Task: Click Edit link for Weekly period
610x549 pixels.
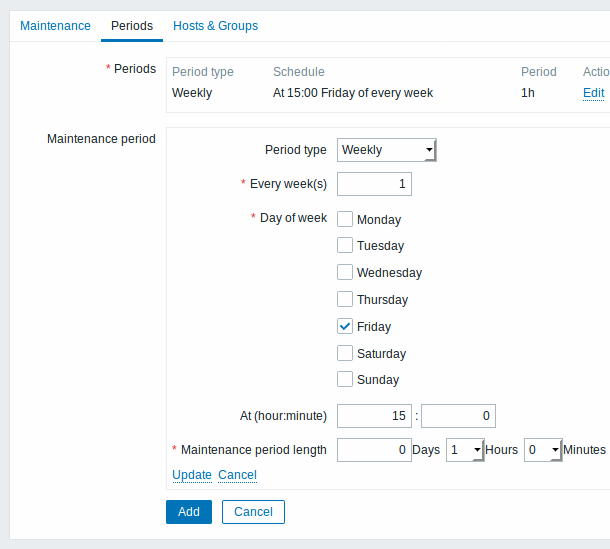Action: coord(593,93)
